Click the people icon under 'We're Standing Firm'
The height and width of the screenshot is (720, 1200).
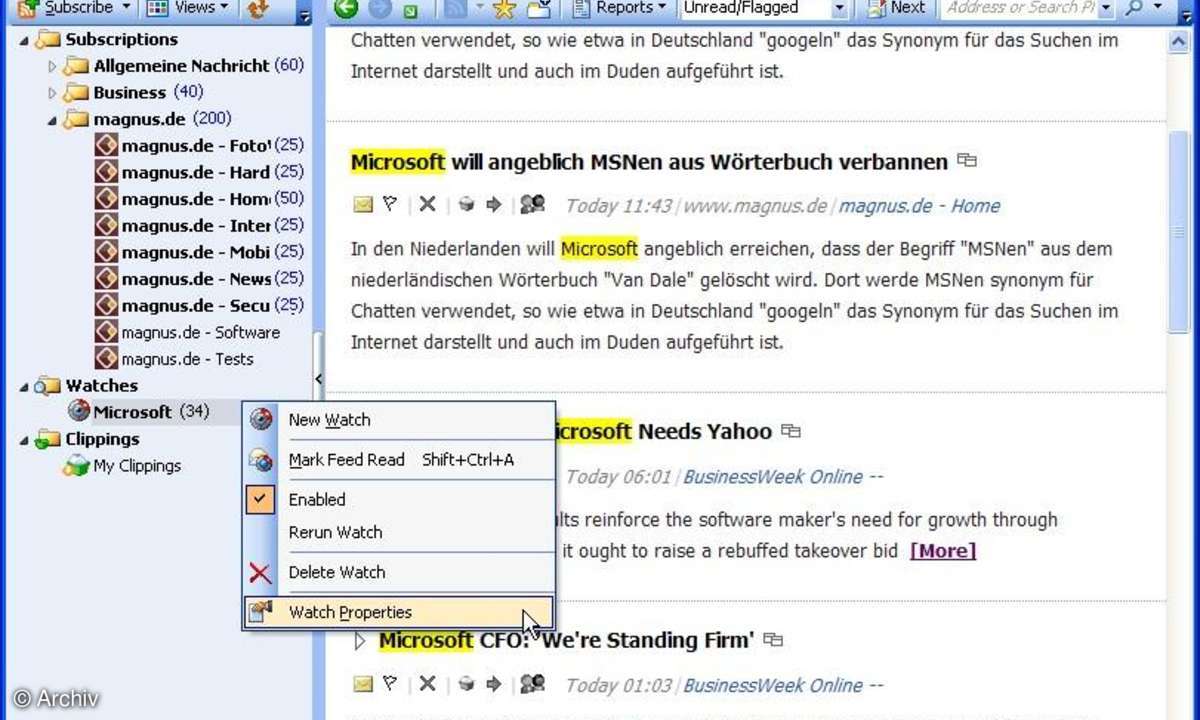532,684
